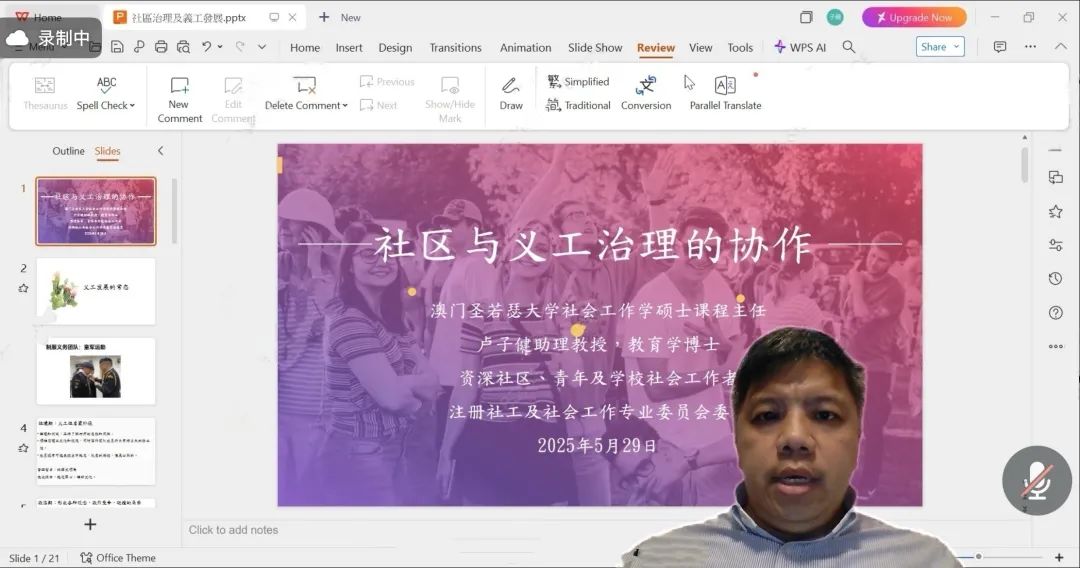Click the Undo icon in quick access toolbar
The image size is (1080, 568).
point(206,47)
